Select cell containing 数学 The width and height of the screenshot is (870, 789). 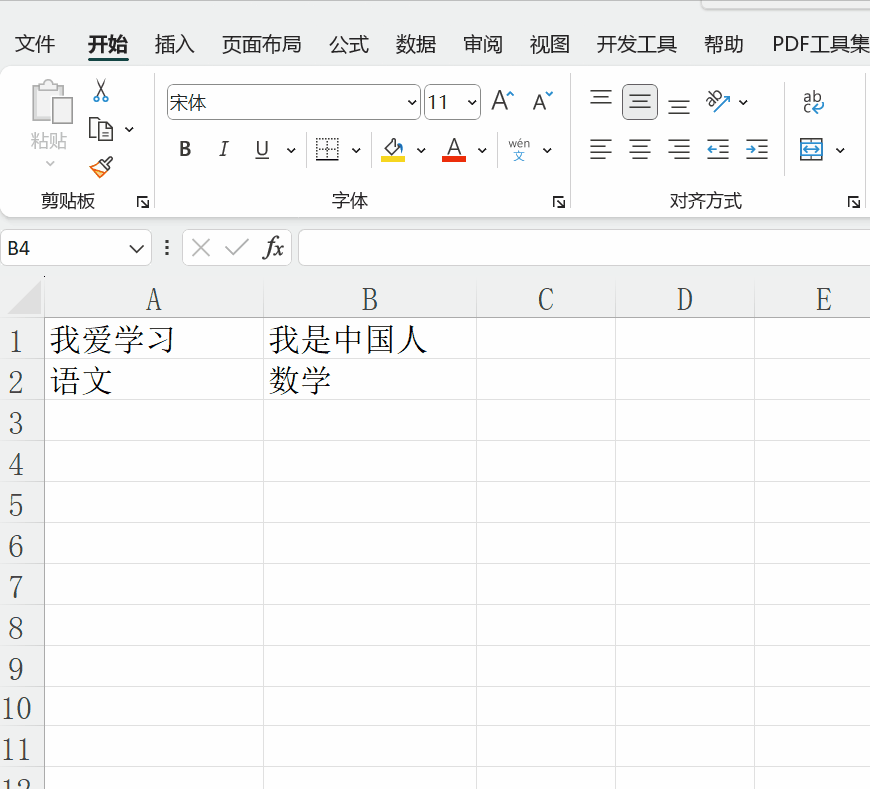[370, 380]
